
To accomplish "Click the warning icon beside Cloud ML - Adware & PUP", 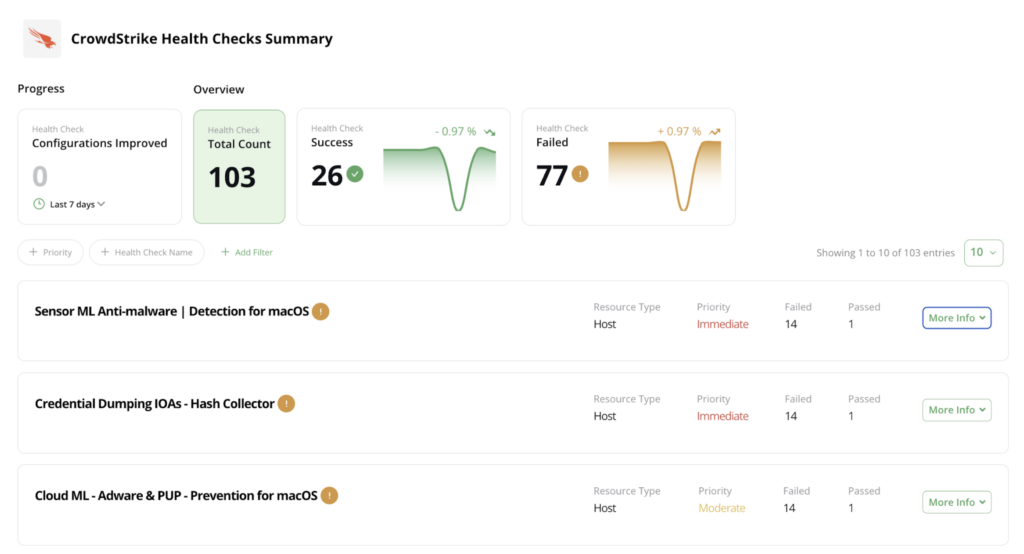I will click(x=329, y=496).
